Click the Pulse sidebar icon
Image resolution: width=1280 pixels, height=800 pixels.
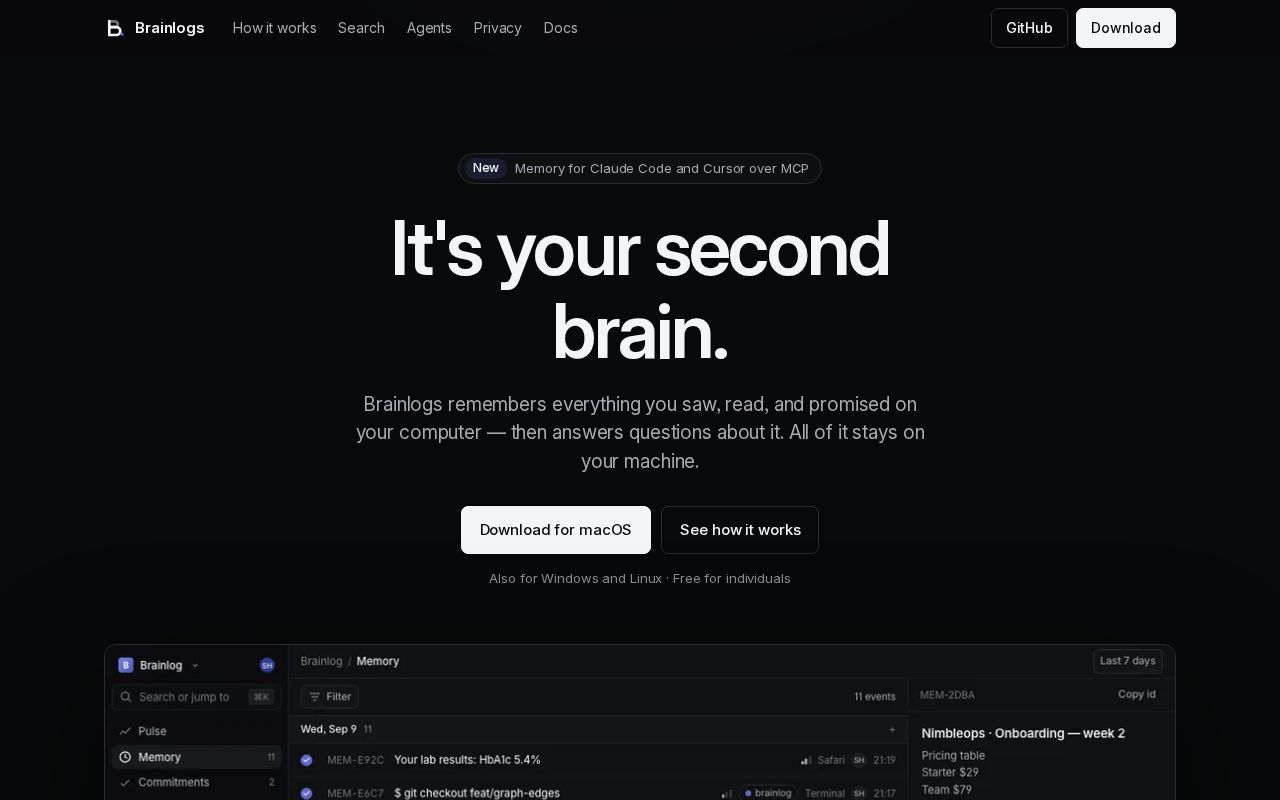click(x=125, y=731)
